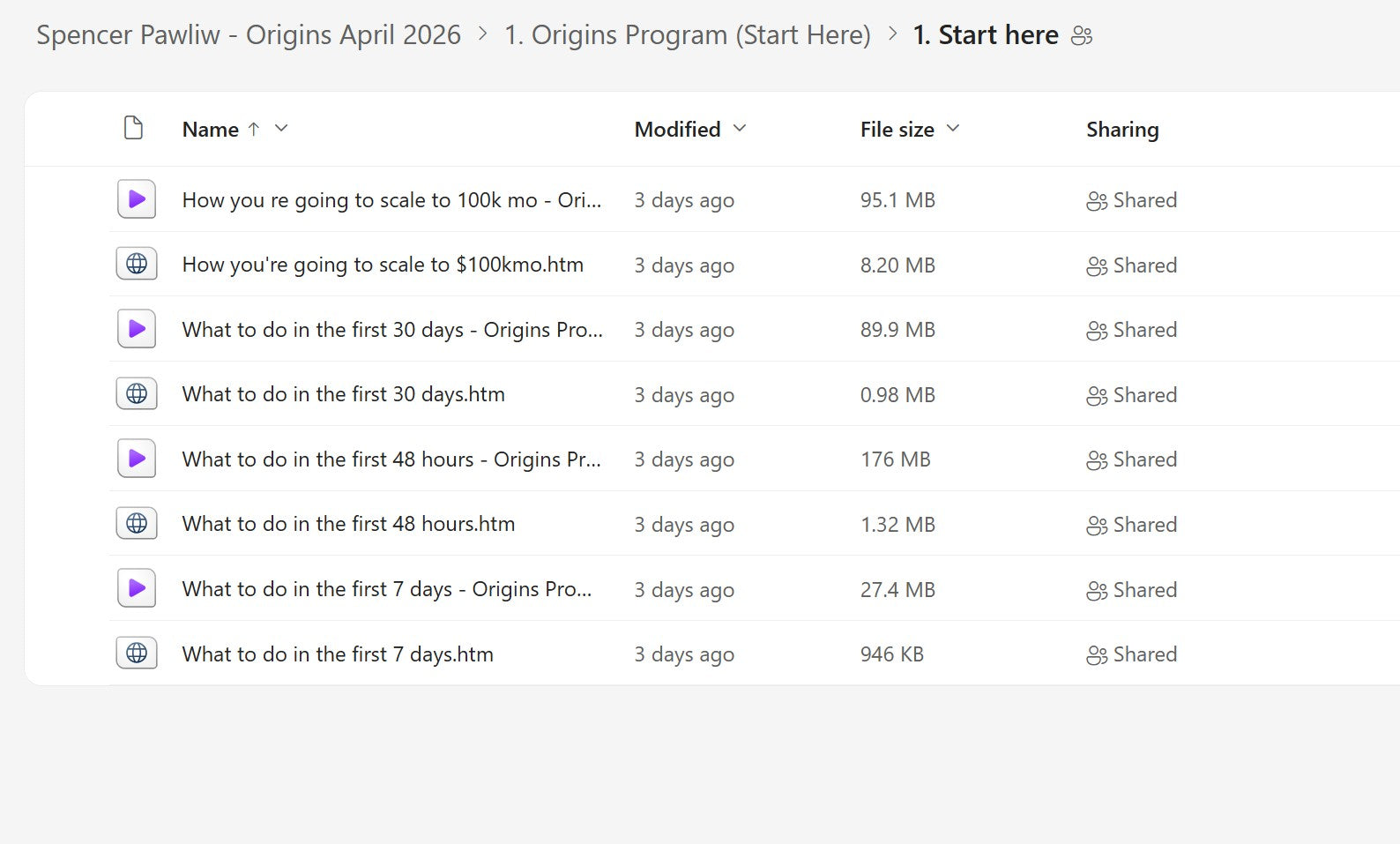
Task: Click sharing icon in 89.9 MB row
Action: coord(1097,331)
